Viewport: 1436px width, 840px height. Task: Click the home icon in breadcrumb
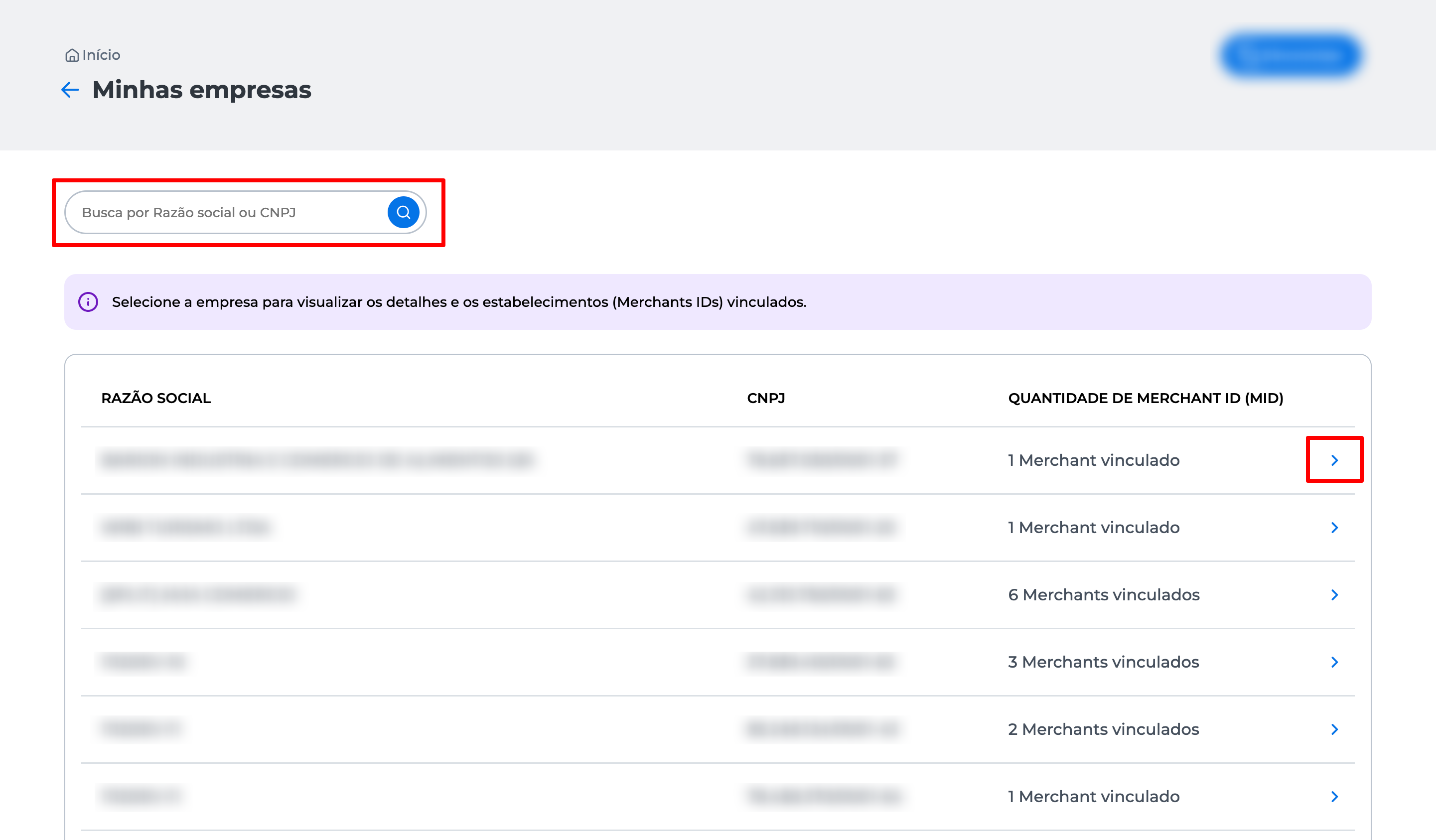tap(72, 55)
